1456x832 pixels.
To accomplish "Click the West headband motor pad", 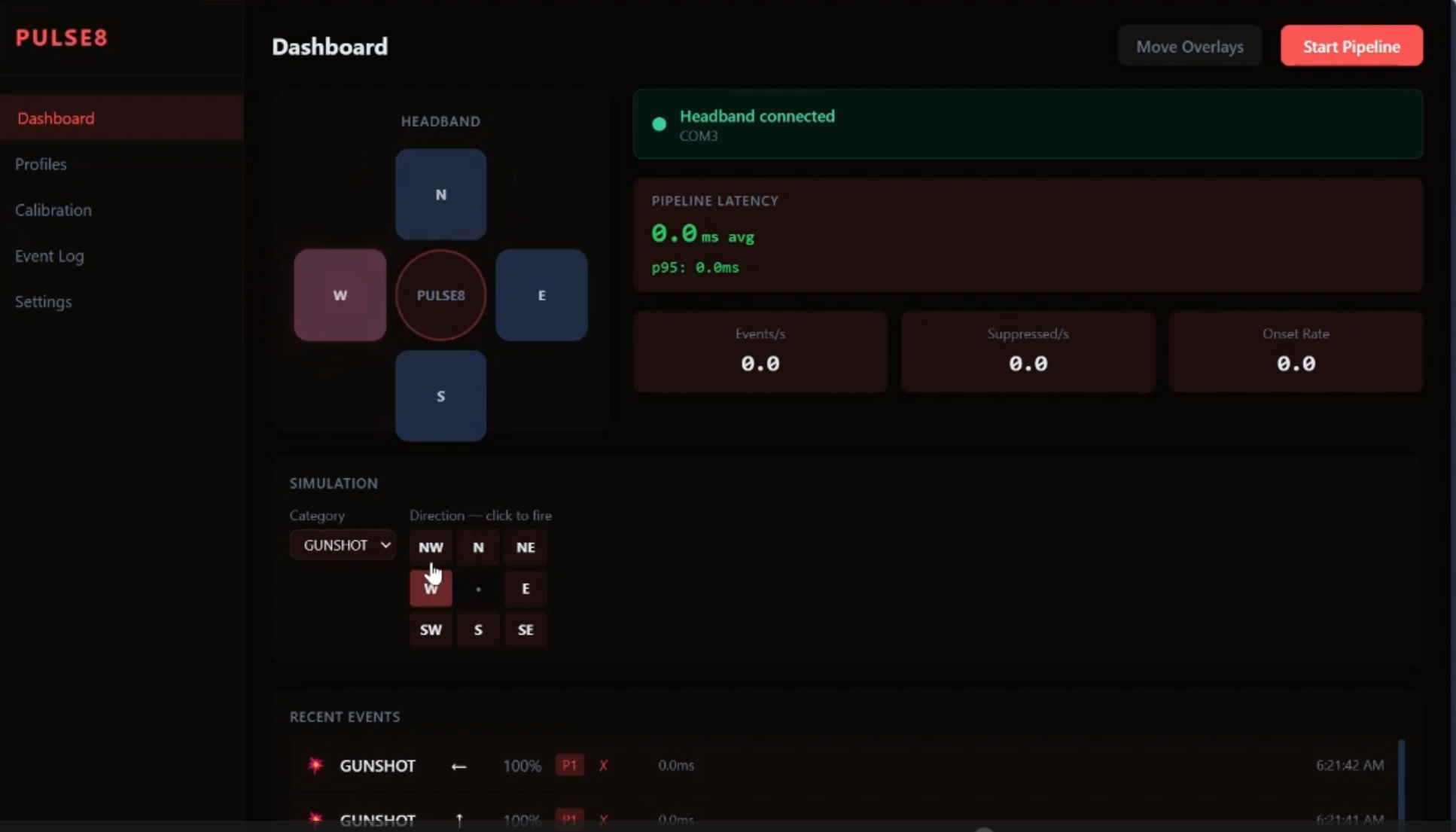I will click(340, 295).
